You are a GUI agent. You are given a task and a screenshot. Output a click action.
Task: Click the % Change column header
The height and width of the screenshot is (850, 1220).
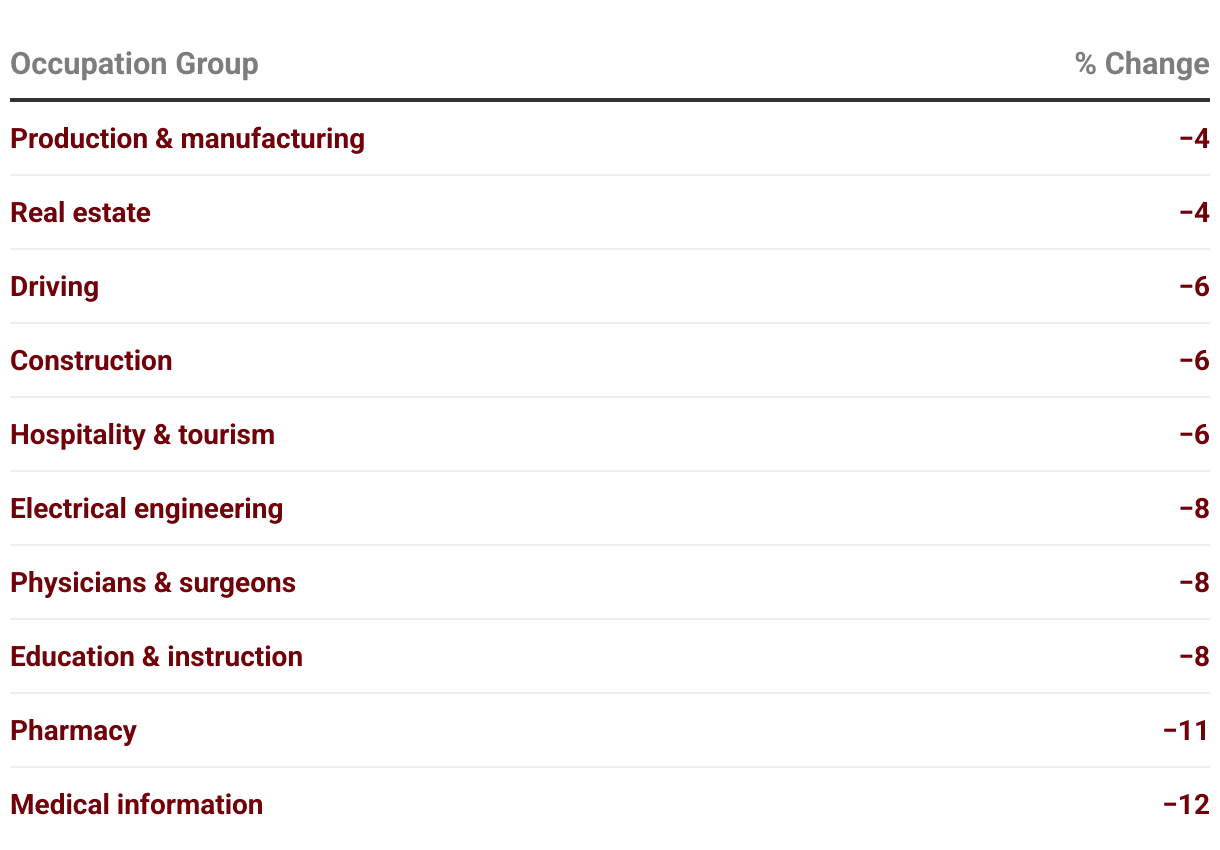click(x=1142, y=64)
